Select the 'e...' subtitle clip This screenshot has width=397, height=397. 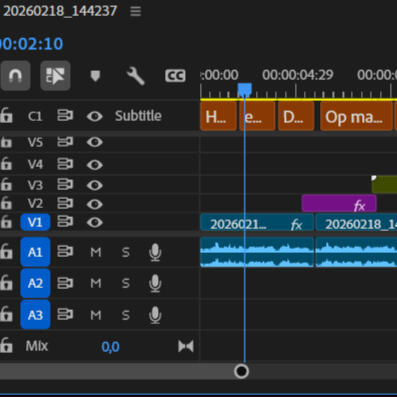257,116
